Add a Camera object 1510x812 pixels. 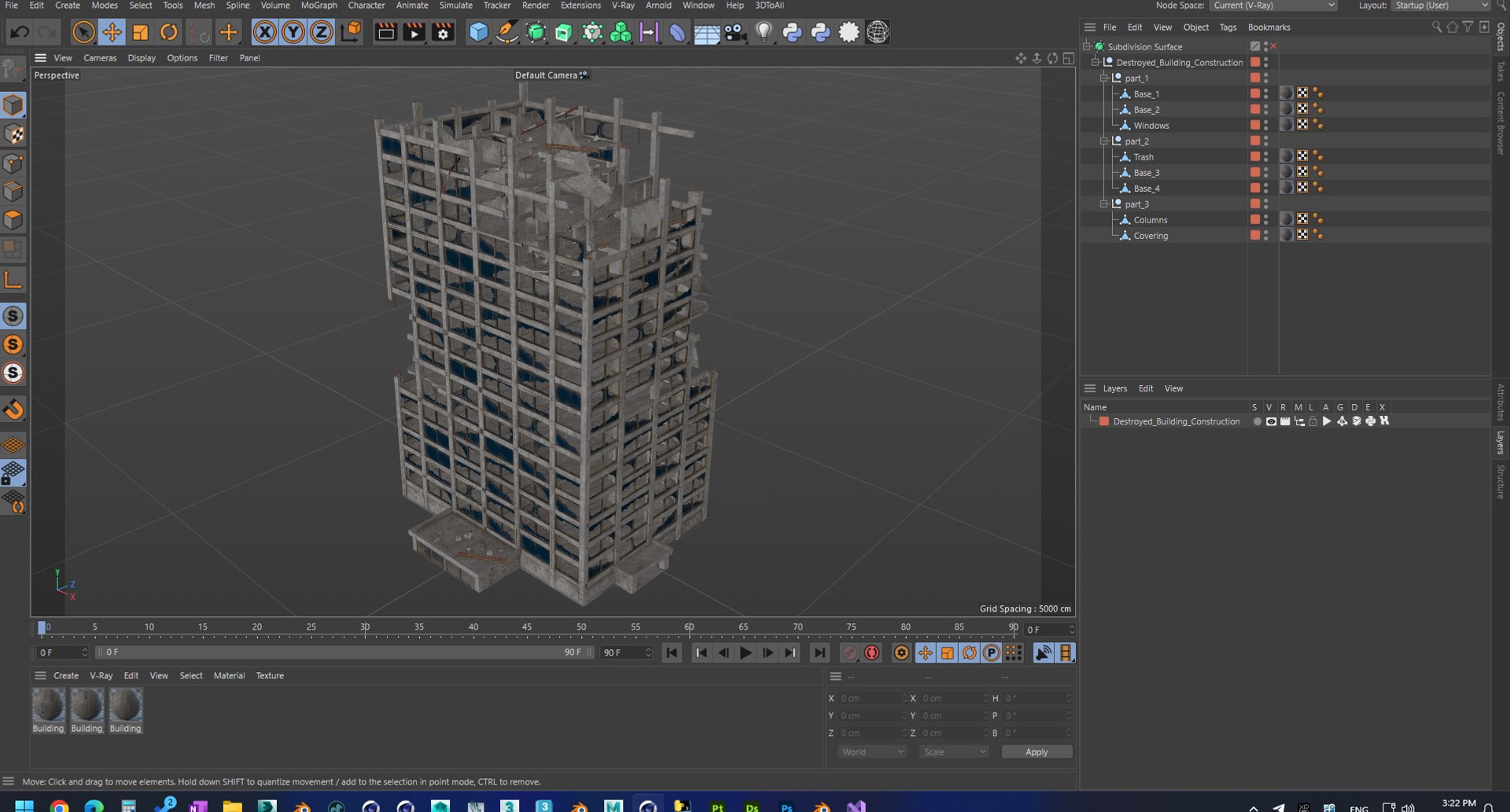pyautogui.click(x=735, y=32)
